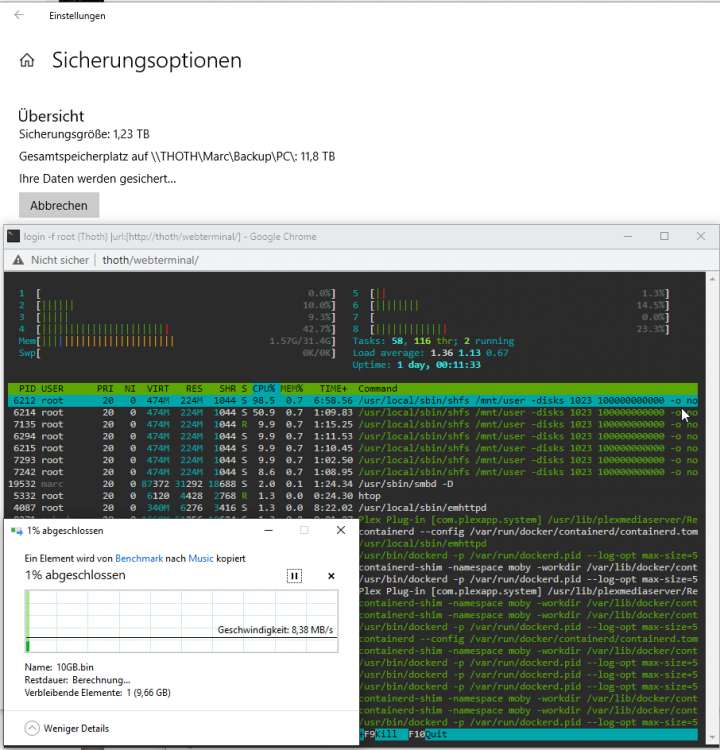720x750 pixels.
Task: Click the Load average text in htop
Action: pyautogui.click(x=430, y=353)
